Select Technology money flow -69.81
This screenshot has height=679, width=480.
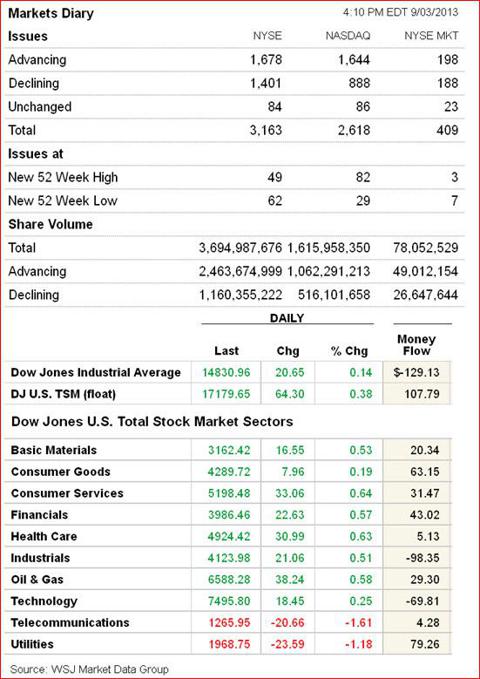click(x=423, y=601)
